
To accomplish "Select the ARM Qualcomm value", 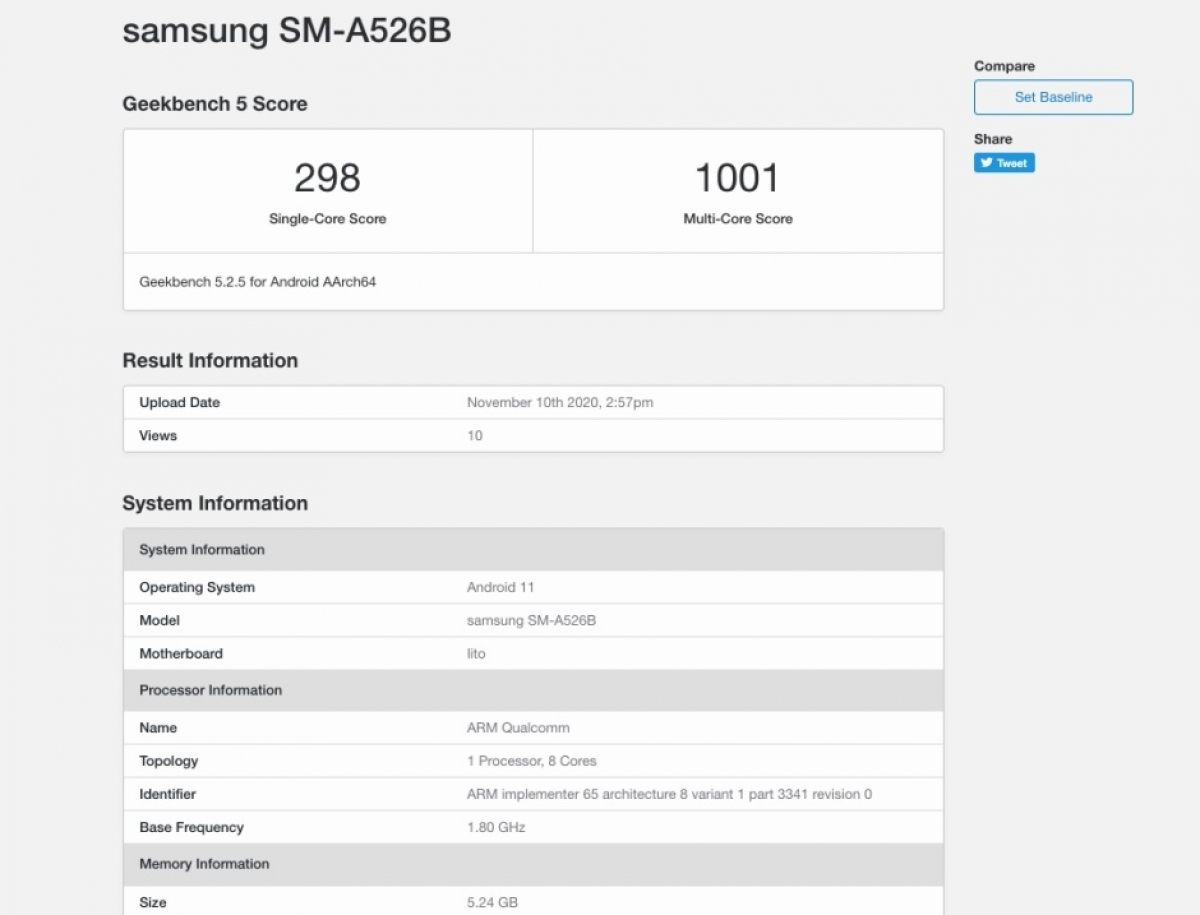I will pyautogui.click(x=518, y=728).
